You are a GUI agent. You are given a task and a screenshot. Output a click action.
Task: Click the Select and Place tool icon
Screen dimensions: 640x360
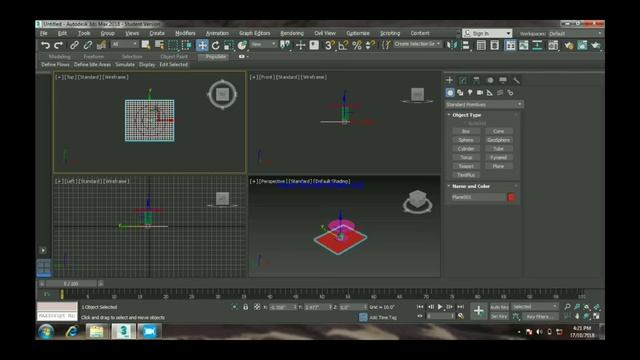(242, 45)
